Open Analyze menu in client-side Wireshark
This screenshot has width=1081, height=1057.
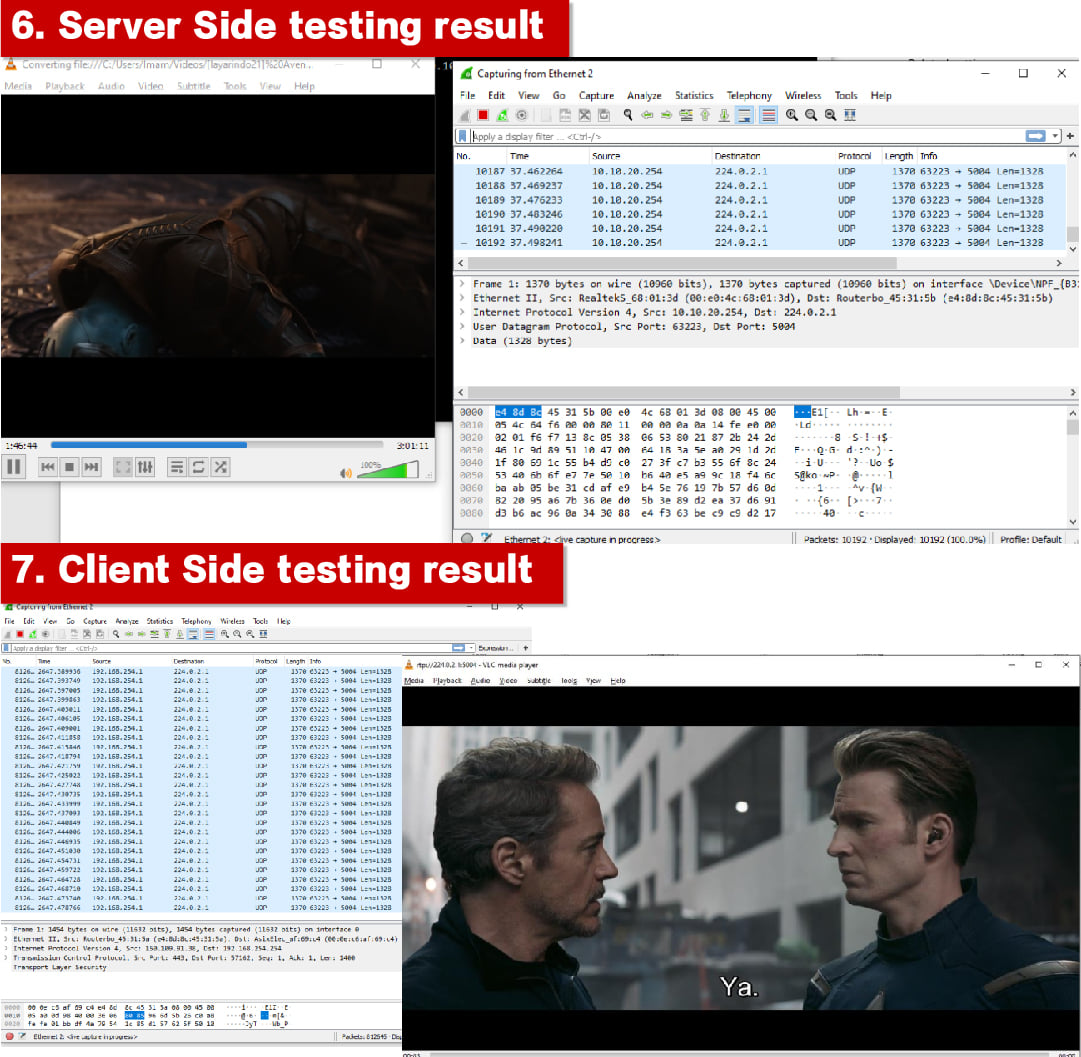tap(127, 621)
